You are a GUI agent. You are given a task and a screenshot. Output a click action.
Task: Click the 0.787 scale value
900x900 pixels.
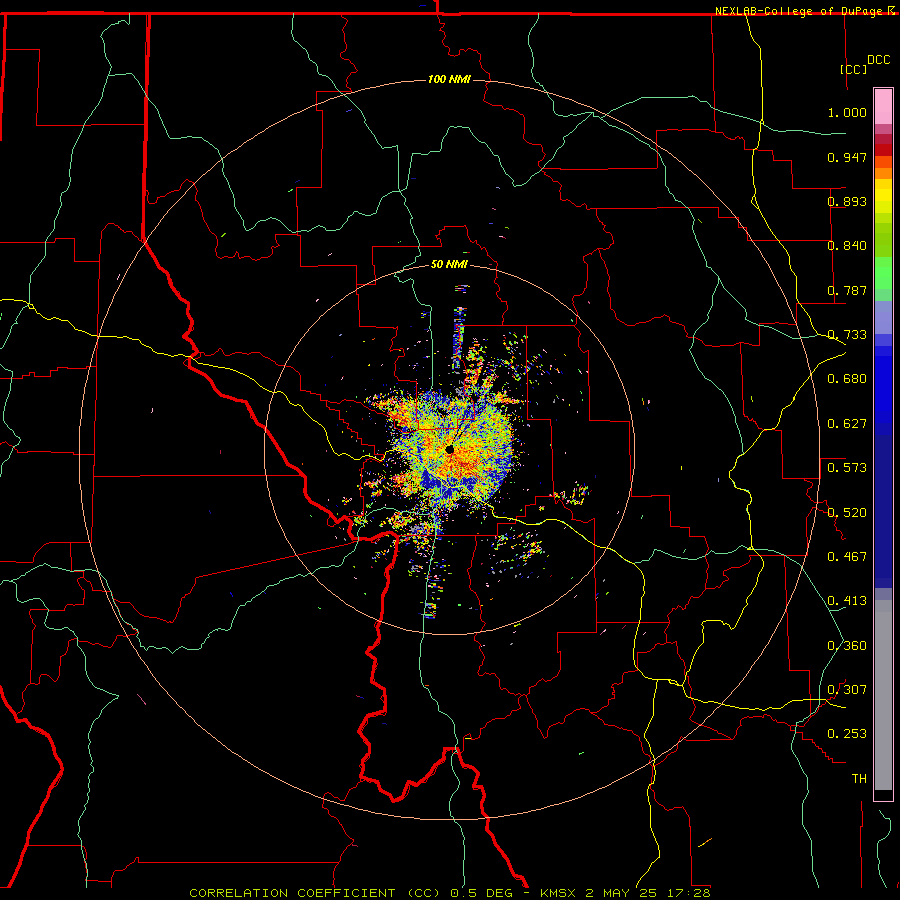pos(847,290)
